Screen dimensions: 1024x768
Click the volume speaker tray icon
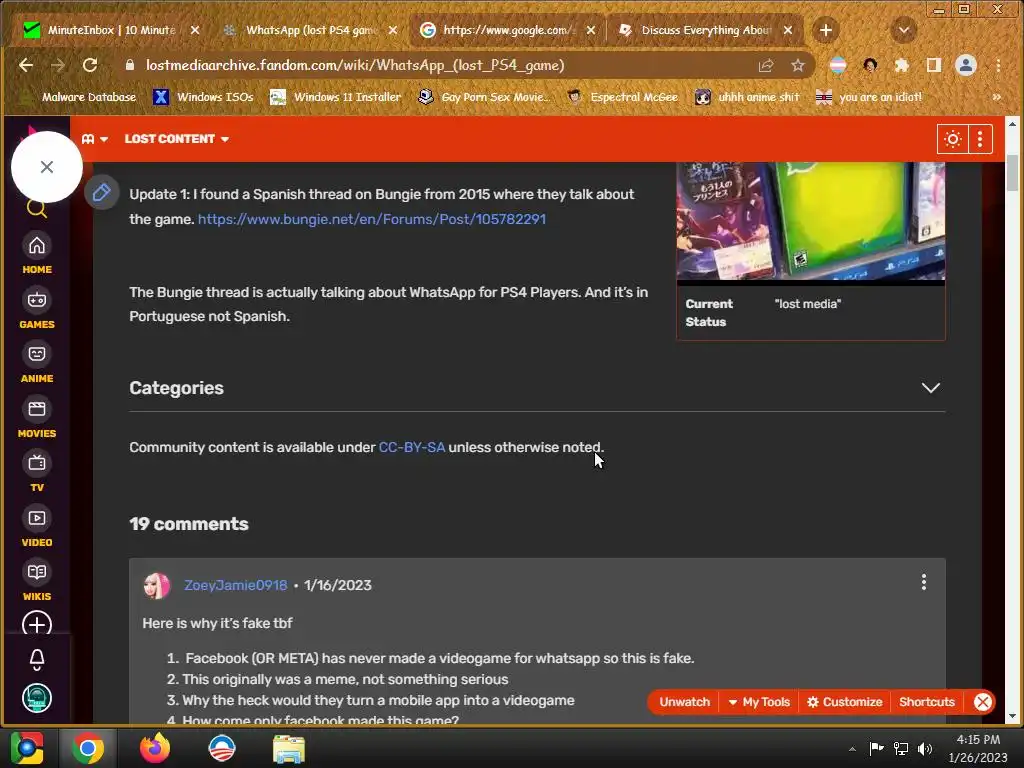click(x=924, y=749)
